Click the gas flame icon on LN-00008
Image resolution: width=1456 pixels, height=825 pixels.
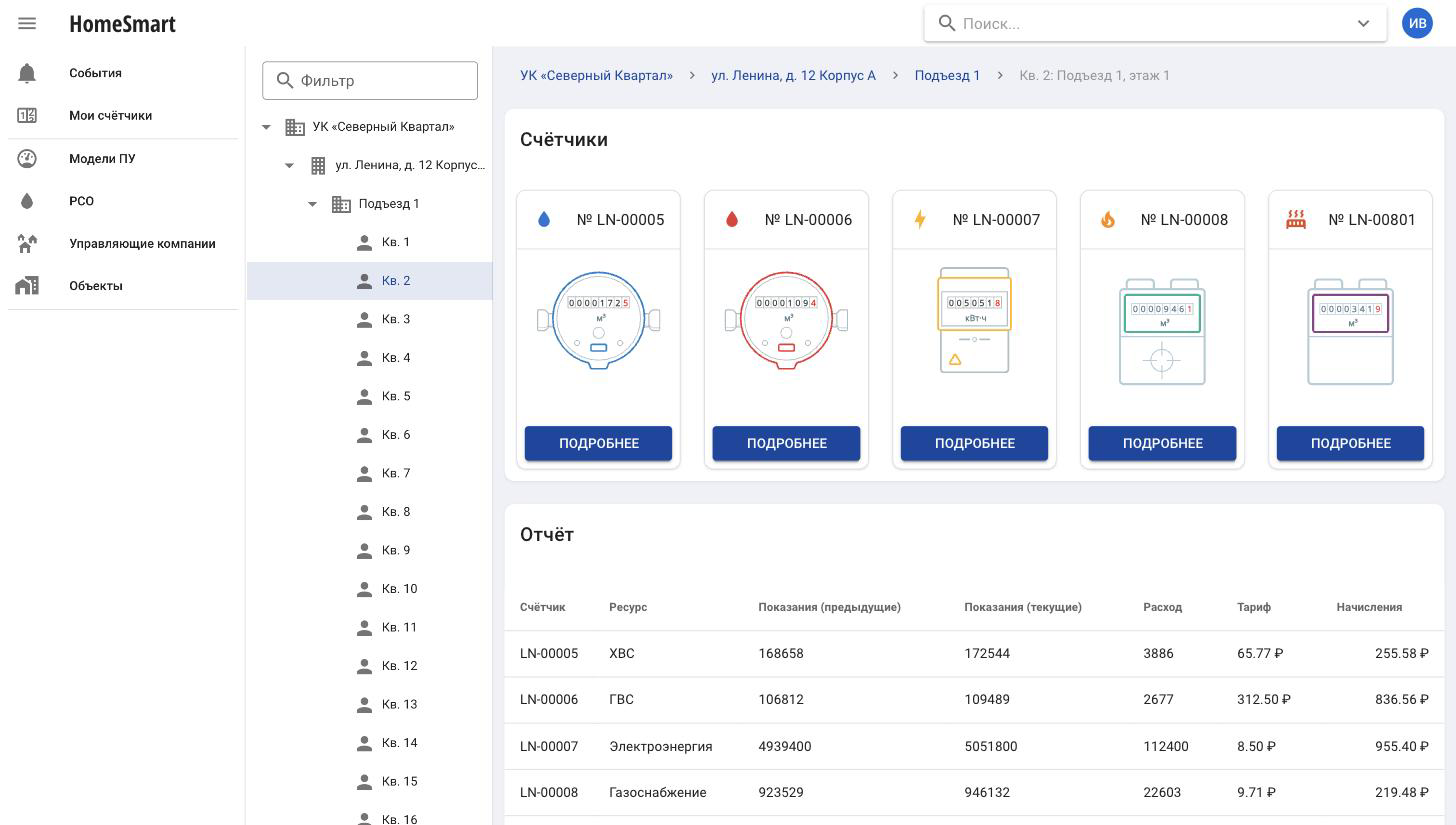(1108, 220)
